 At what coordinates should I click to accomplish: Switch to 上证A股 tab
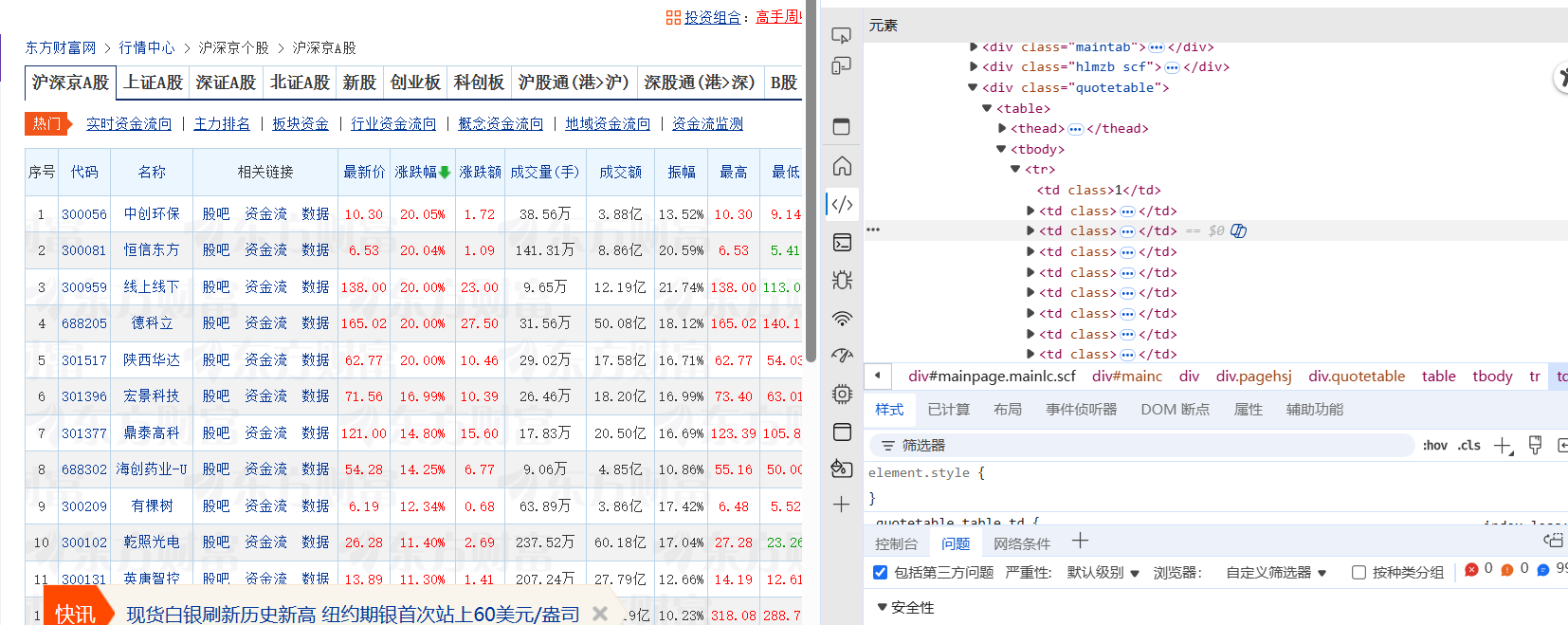(x=153, y=83)
